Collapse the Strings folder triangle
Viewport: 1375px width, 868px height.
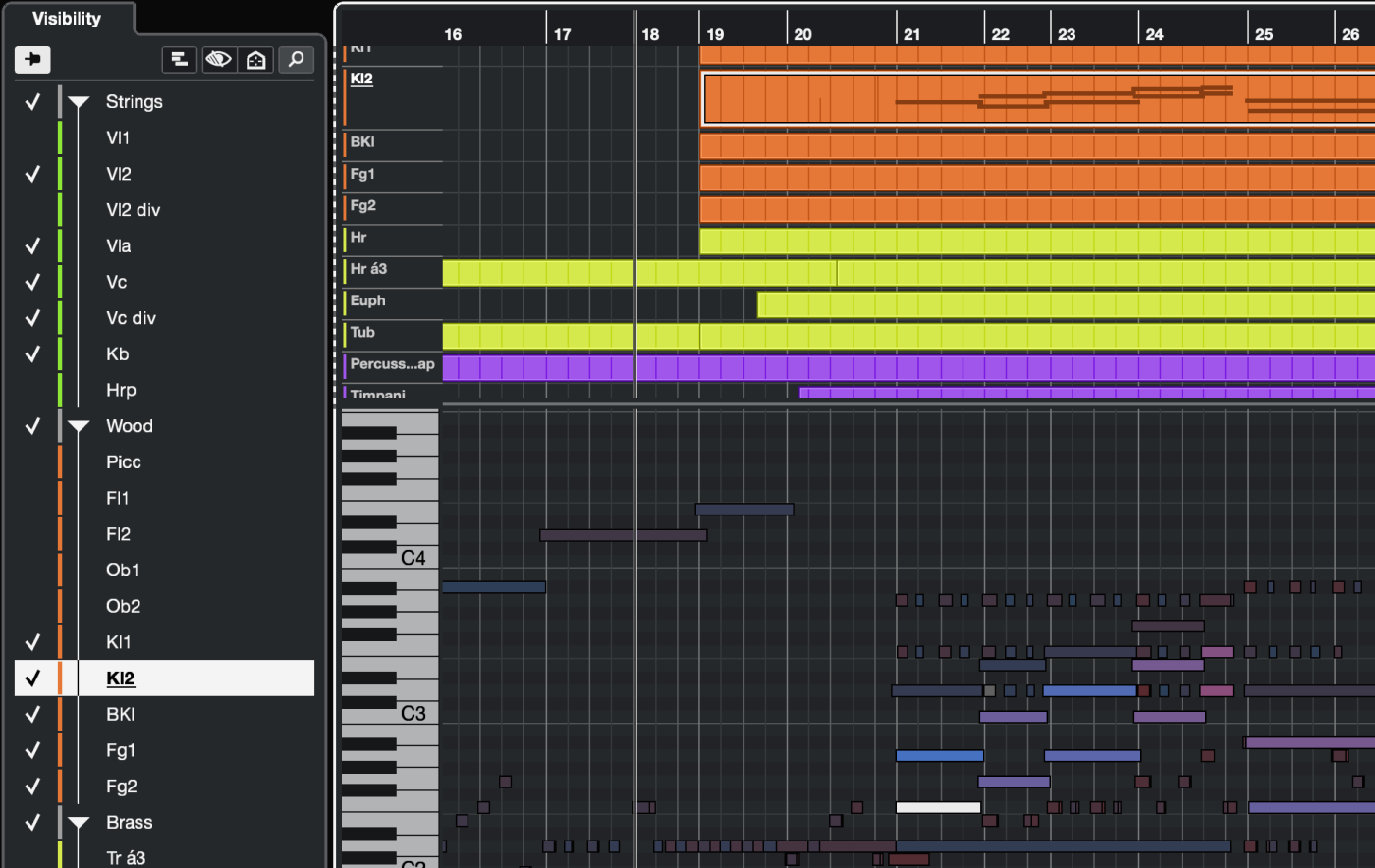click(79, 102)
